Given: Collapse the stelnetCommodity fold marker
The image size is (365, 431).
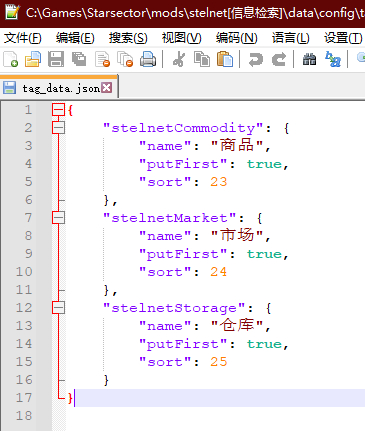Looking at the screenshot, I should [58, 127].
